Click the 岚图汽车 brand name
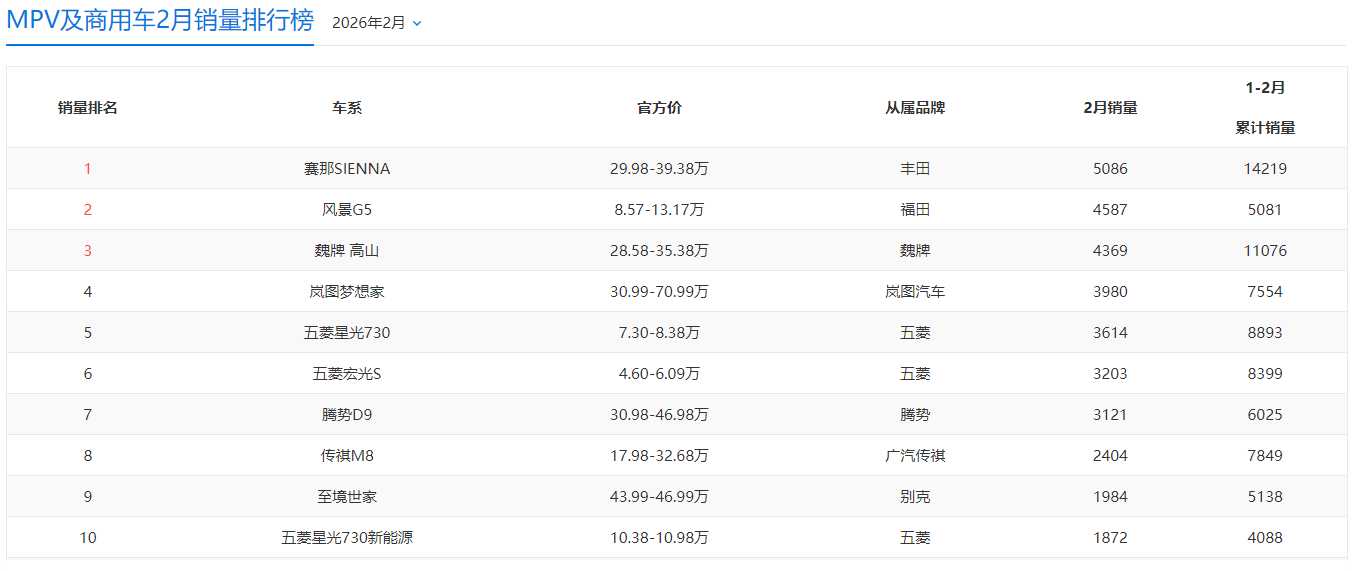This screenshot has height=571, width=1355. click(x=915, y=292)
